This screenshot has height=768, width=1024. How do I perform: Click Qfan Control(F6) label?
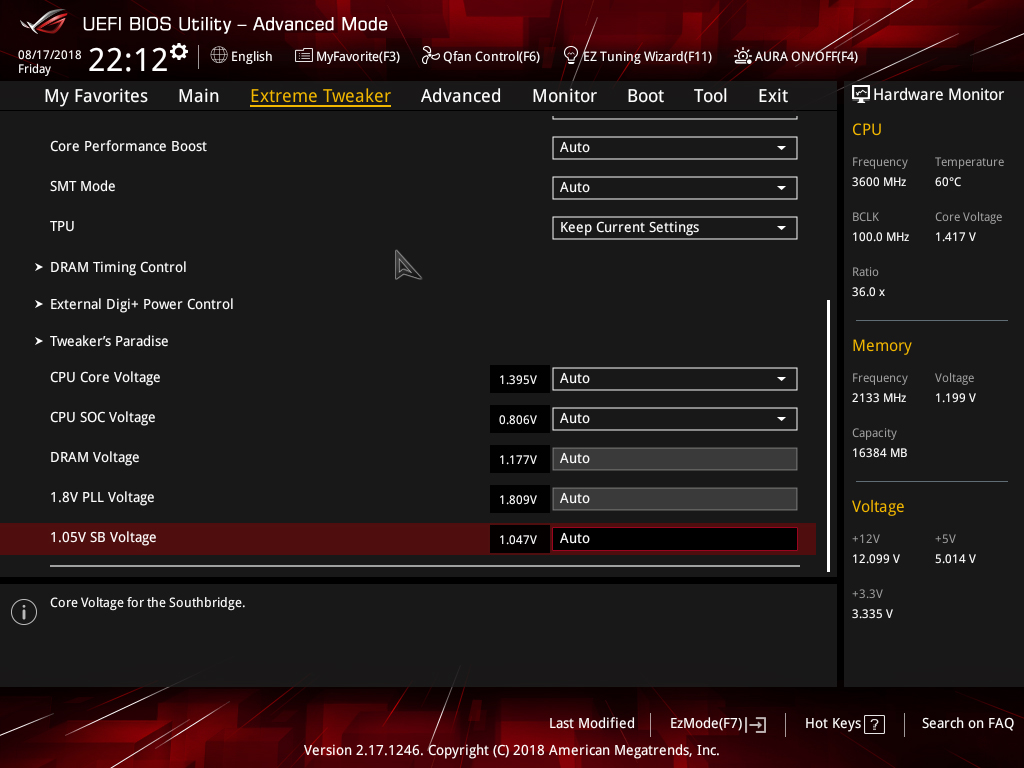[491, 57]
